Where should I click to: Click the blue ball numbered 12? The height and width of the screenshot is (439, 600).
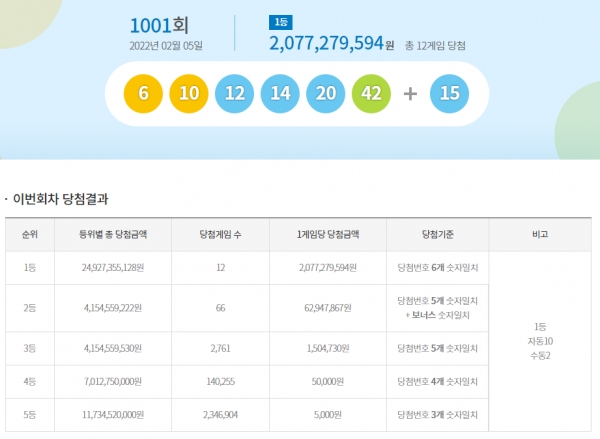235,94
